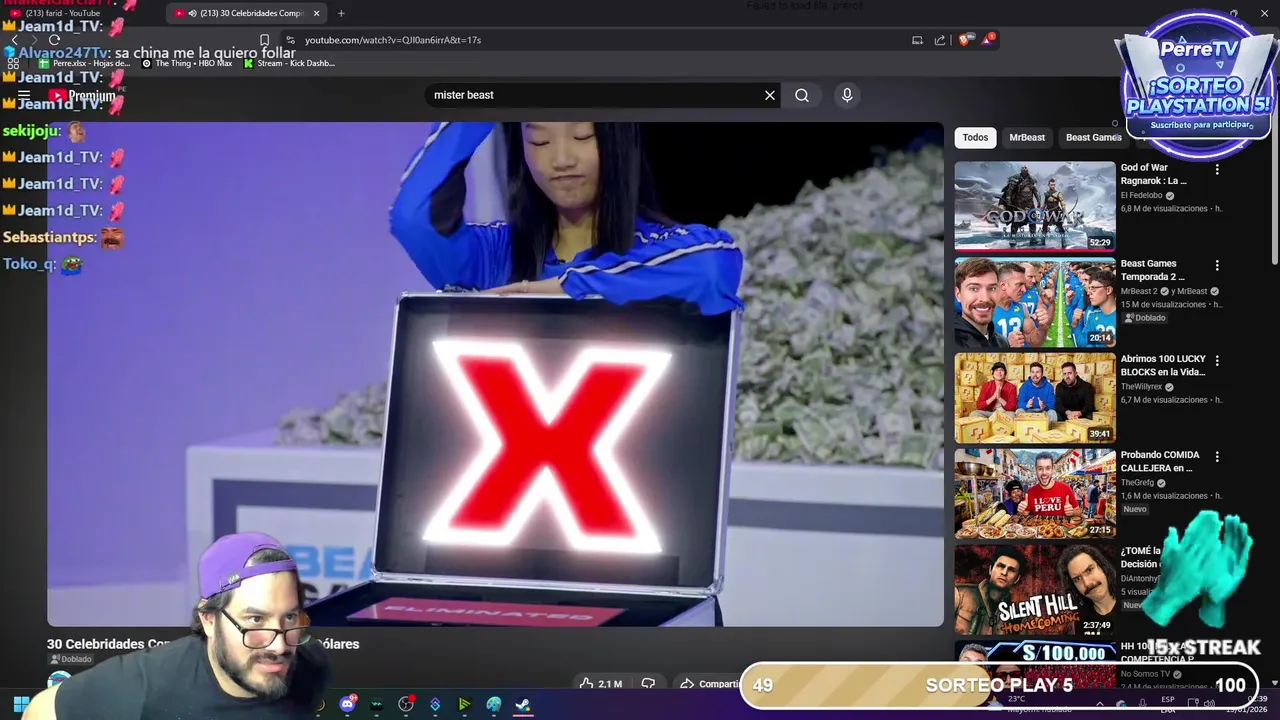Click the Brave rewards triangle icon
Screen dimensions: 1280x720
click(989, 39)
